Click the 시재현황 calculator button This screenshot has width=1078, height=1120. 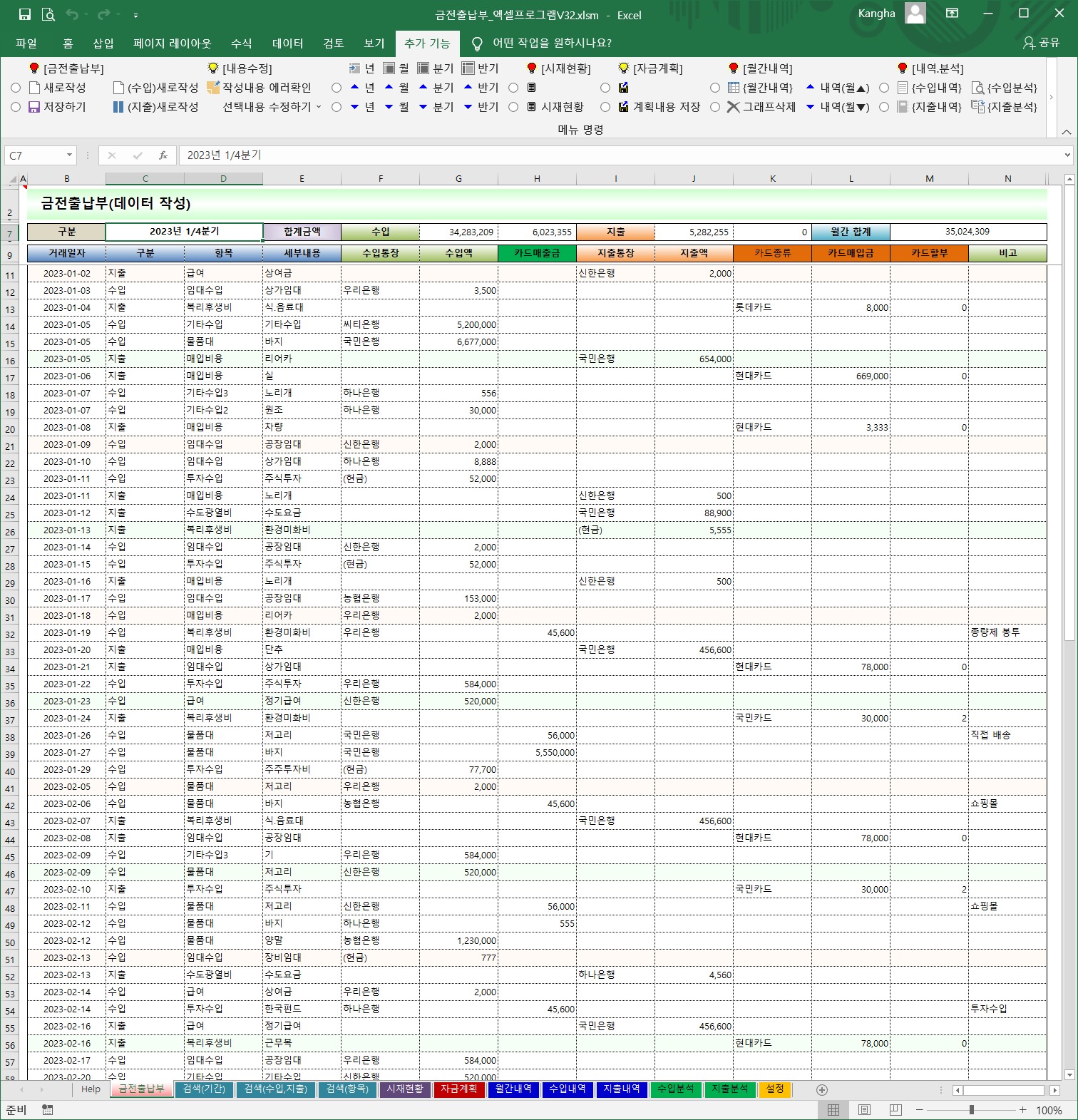point(555,107)
